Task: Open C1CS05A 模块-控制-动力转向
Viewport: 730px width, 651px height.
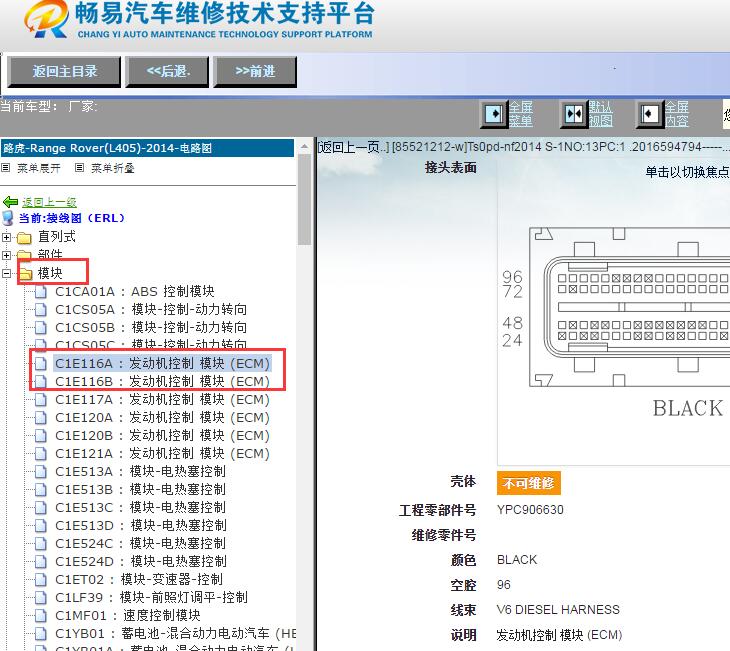Action: (x=151, y=310)
